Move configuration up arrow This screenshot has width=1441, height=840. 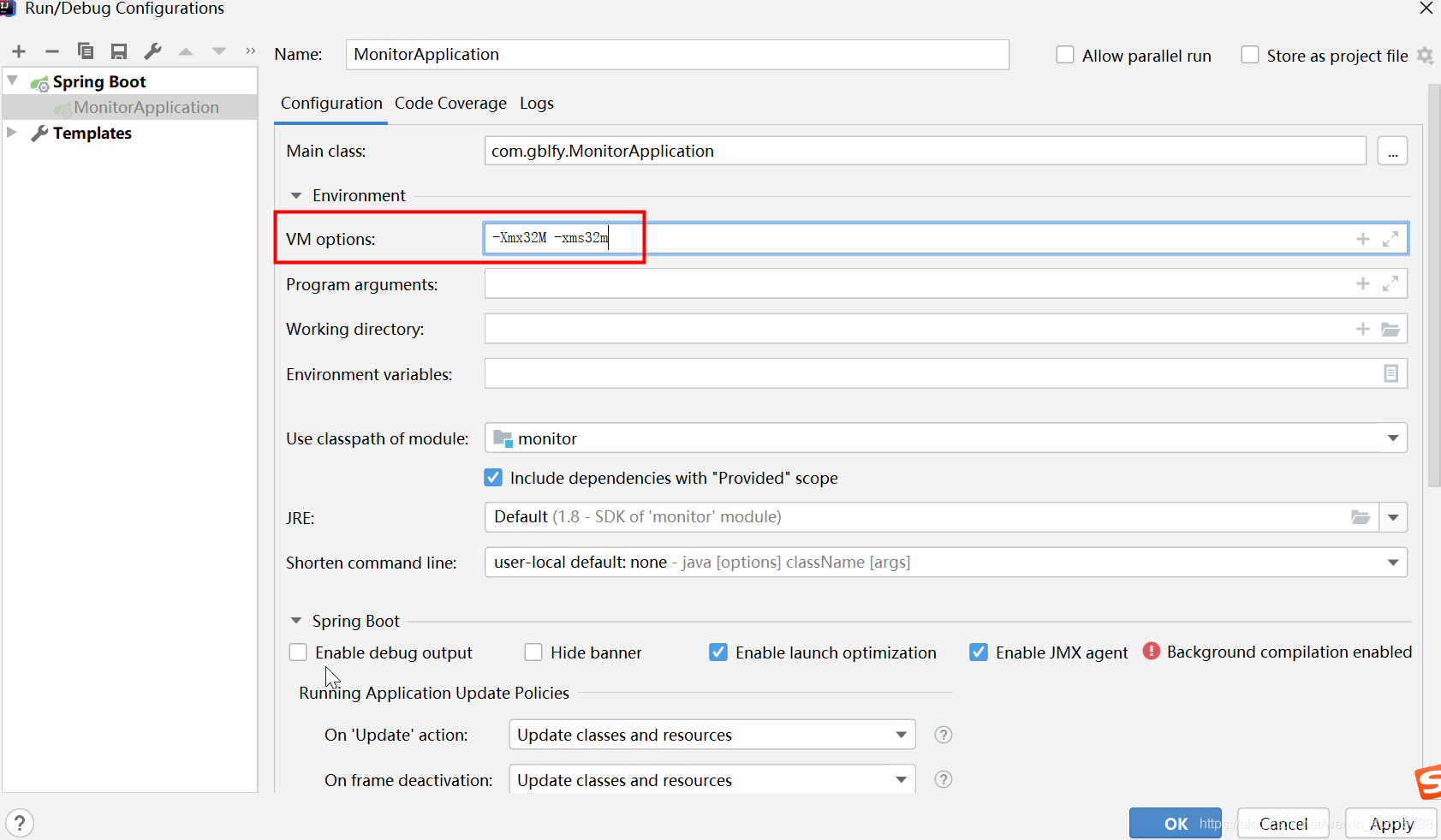click(186, 51)
